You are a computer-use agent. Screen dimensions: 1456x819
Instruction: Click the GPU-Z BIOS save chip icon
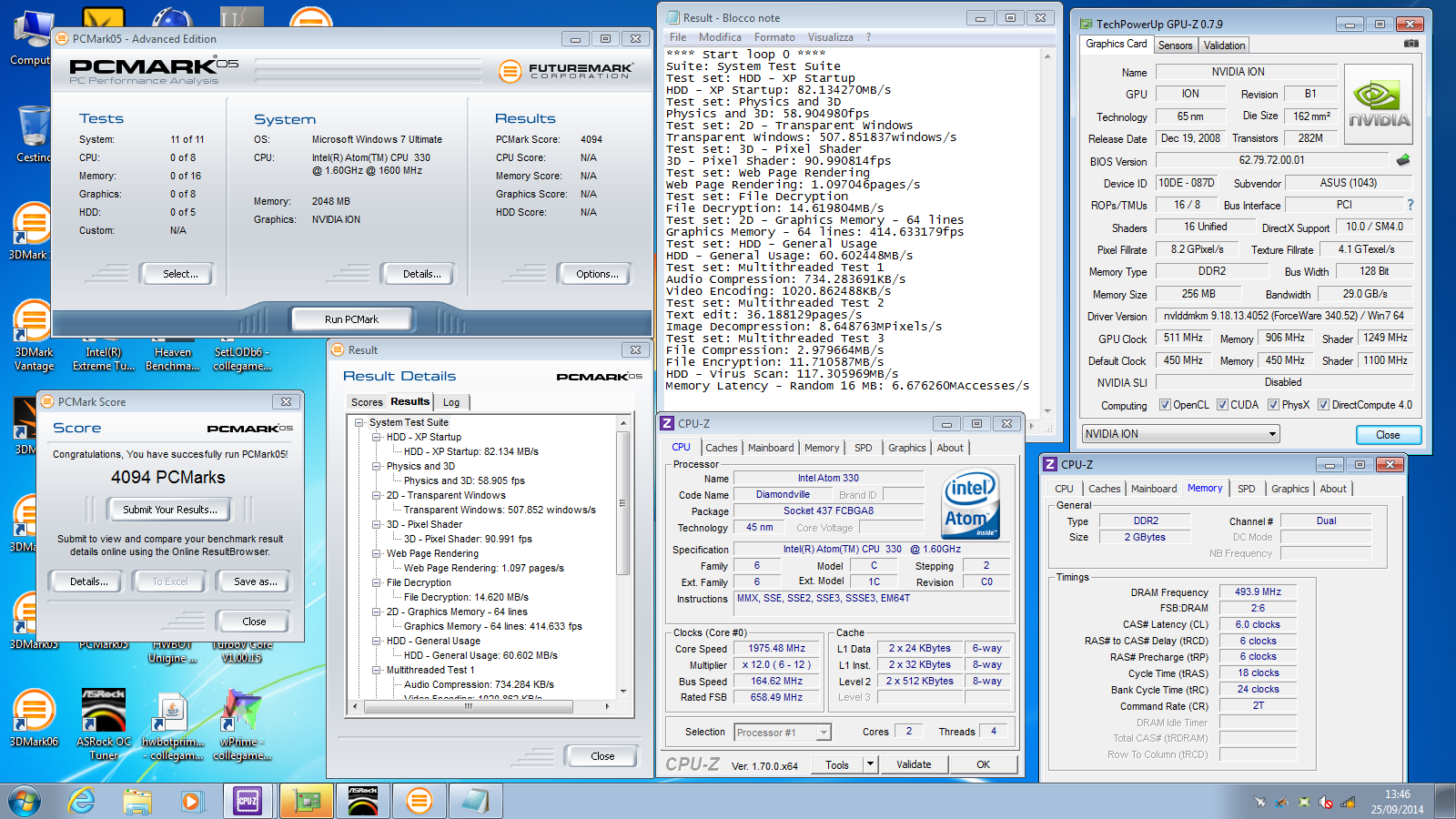click(x=1403, y=160)
